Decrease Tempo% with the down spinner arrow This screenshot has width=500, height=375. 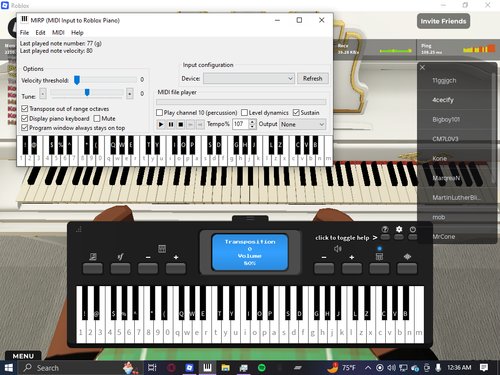coord(252,127)
